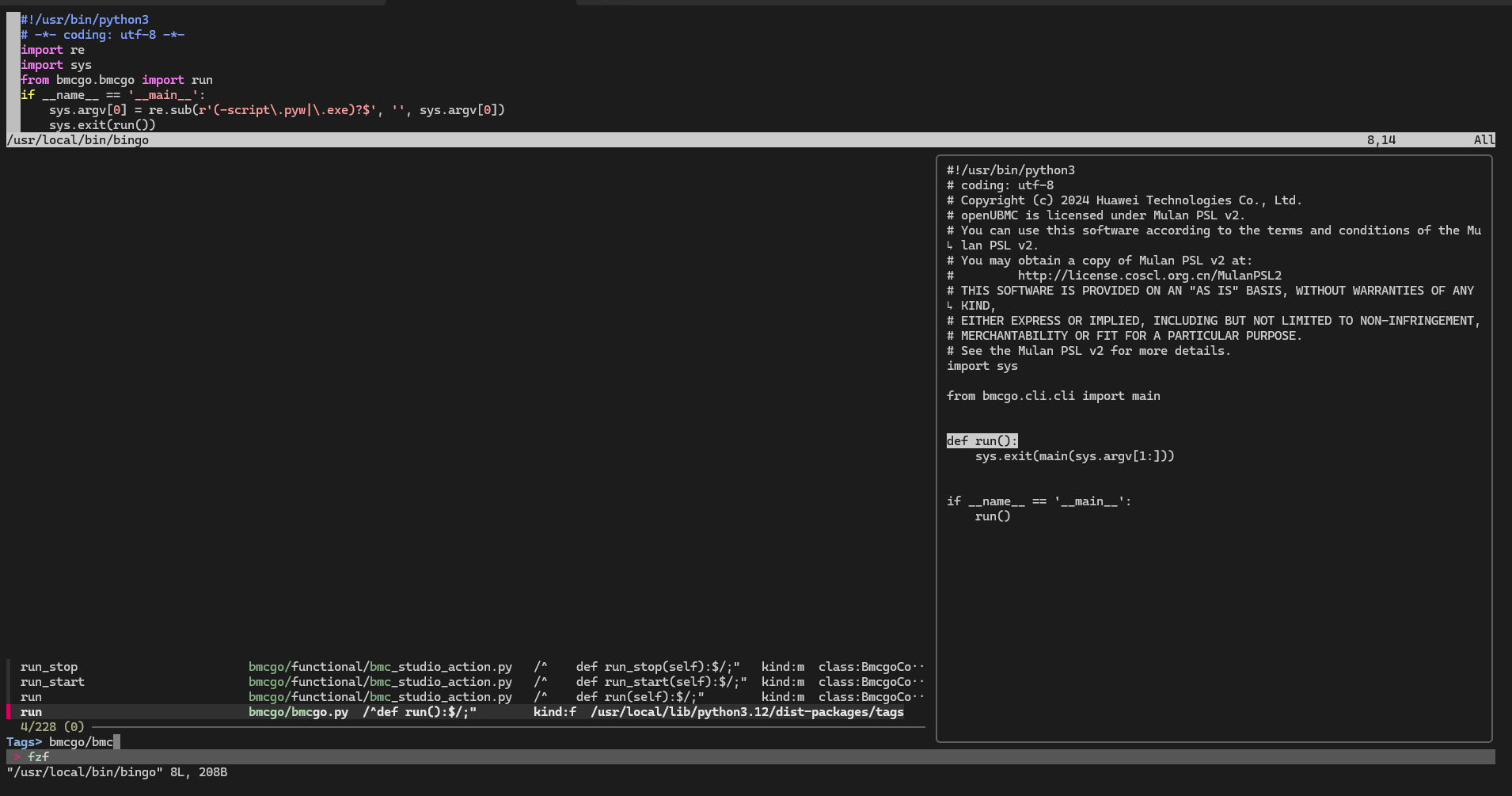This screenshot has width=1512, height=796.
Task: Click the pink selection marker beside run
Action: pos(9,712)
